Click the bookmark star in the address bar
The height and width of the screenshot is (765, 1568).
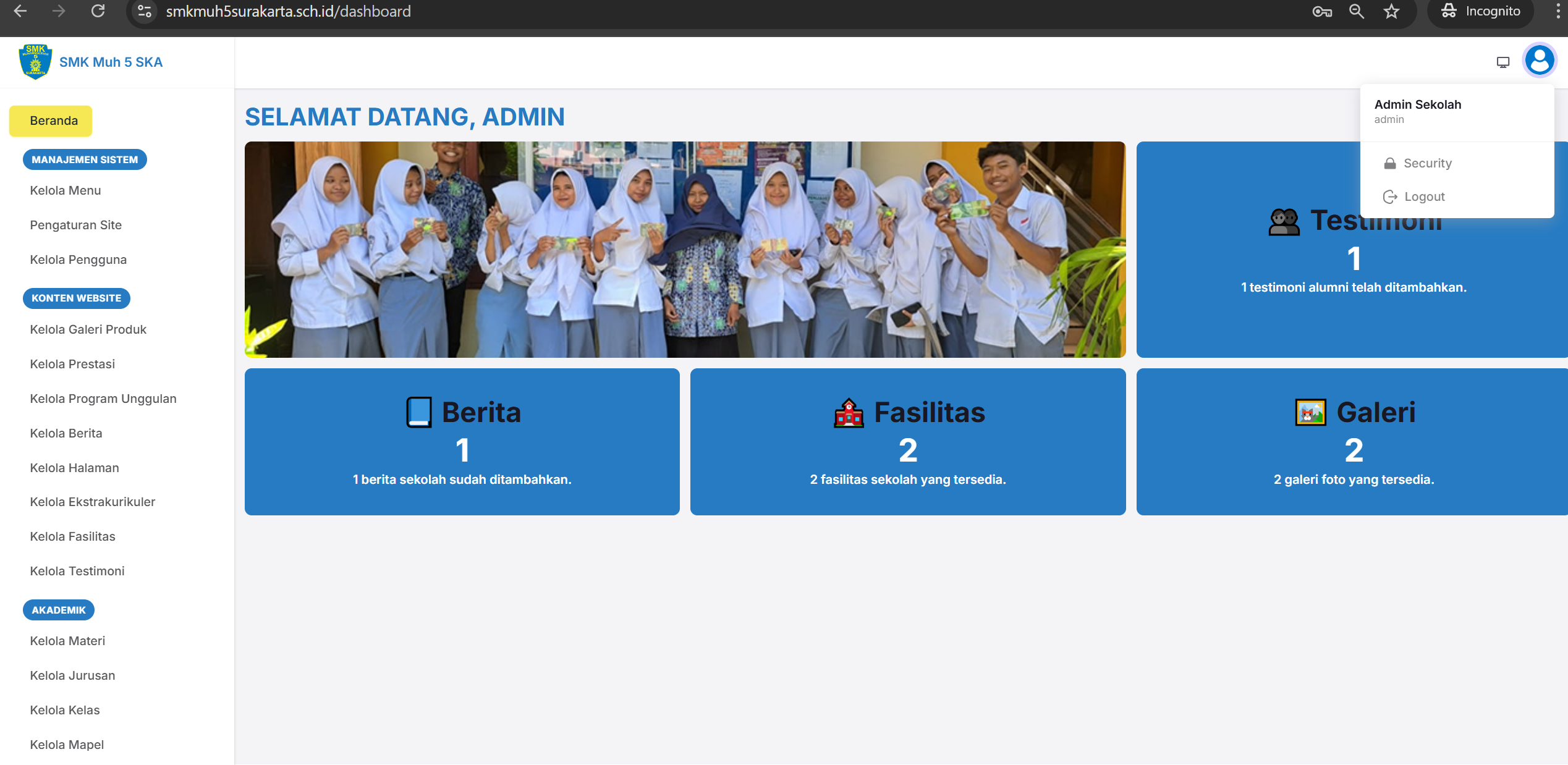tap(1391, 11)
